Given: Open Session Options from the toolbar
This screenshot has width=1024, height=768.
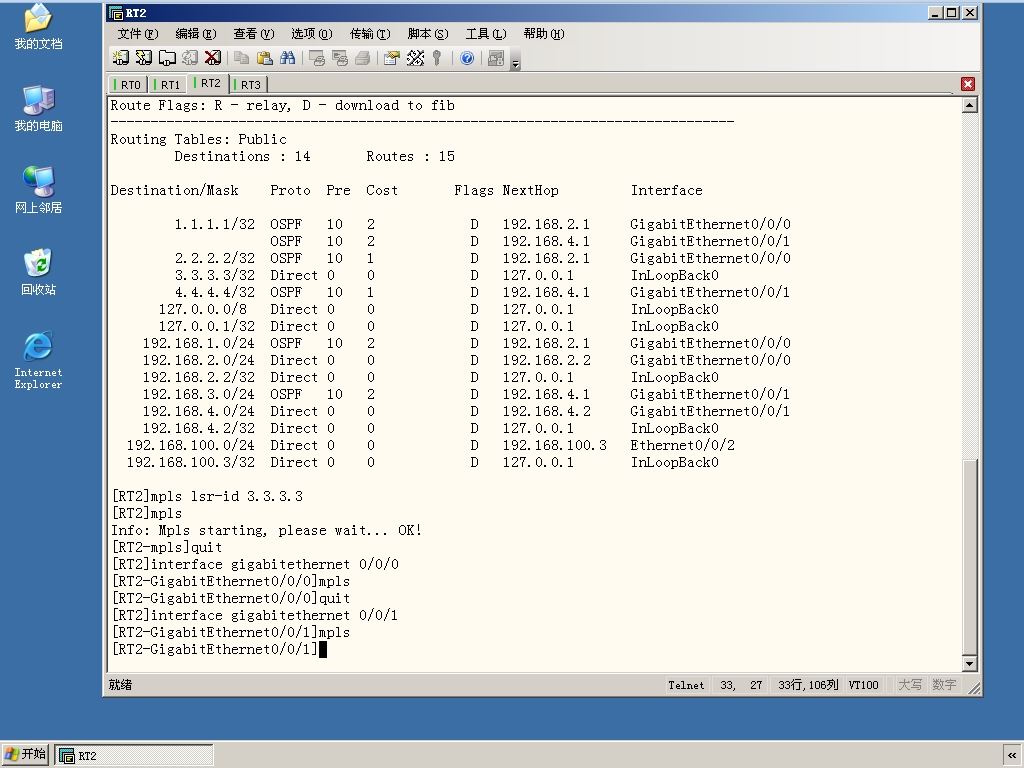Looking at the screenshot, I should pos(392,58).
